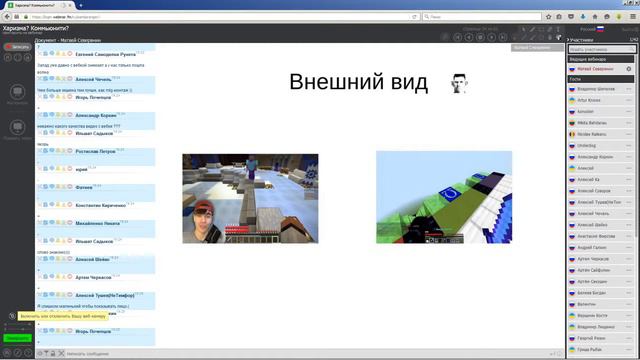Delete Алексей Чечель's chat message
Screen dimensions: 640x360
pos(40,79)
